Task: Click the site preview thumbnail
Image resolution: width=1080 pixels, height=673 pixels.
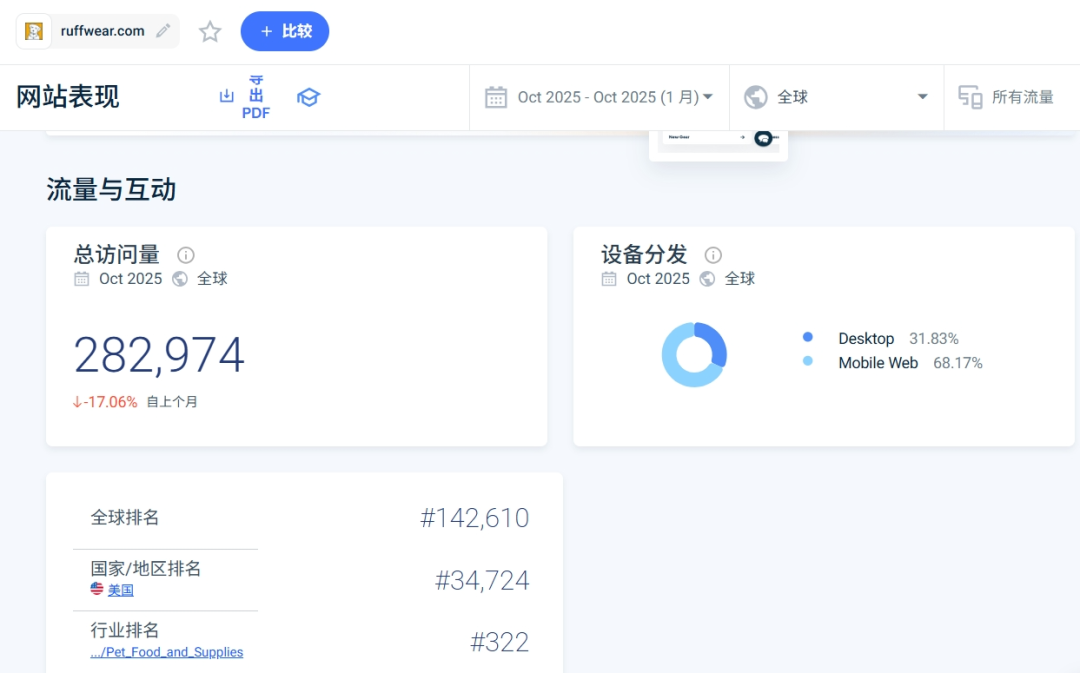Action: [718, 145]
